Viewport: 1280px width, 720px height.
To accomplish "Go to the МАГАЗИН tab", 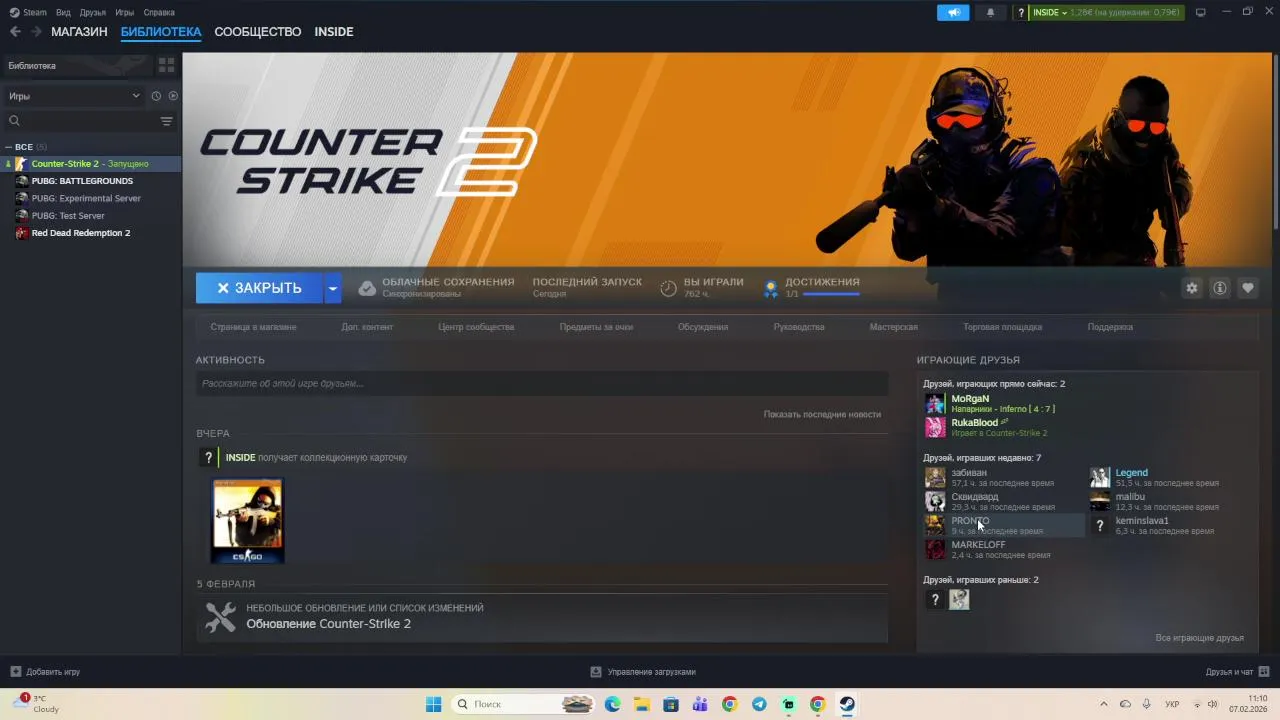I will point(79,32).
